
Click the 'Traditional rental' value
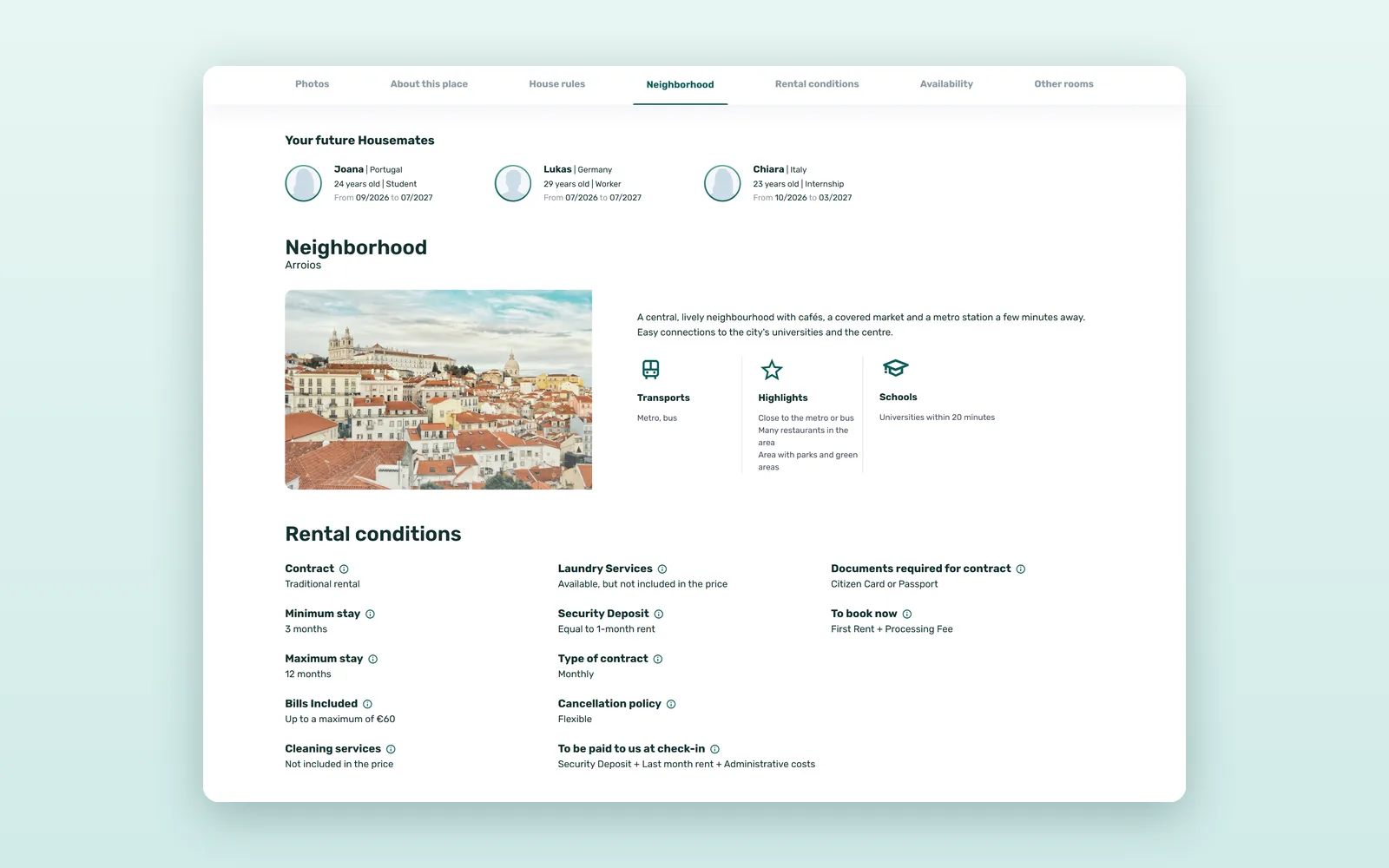pos(323,584)
